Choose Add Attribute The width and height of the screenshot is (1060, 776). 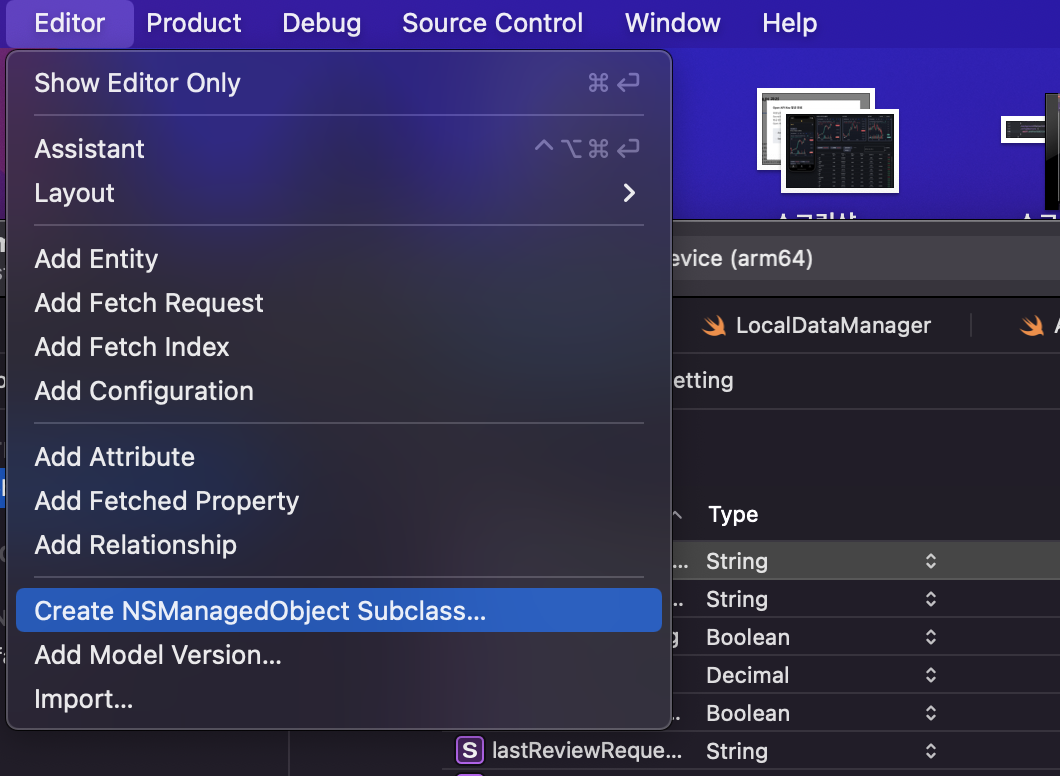tap(339, 457)
